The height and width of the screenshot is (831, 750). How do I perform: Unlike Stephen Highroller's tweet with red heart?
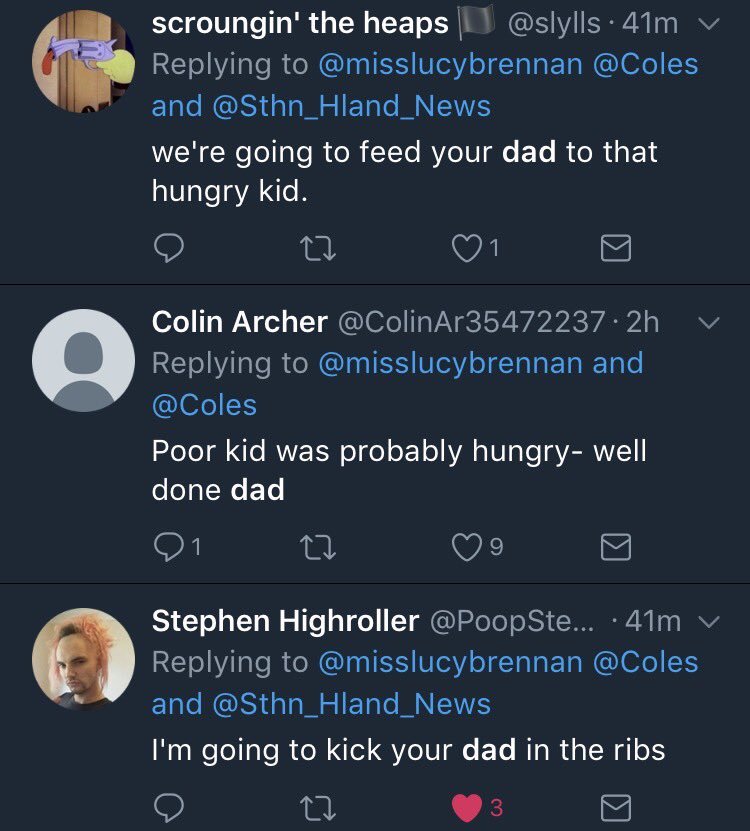(466, 806)
